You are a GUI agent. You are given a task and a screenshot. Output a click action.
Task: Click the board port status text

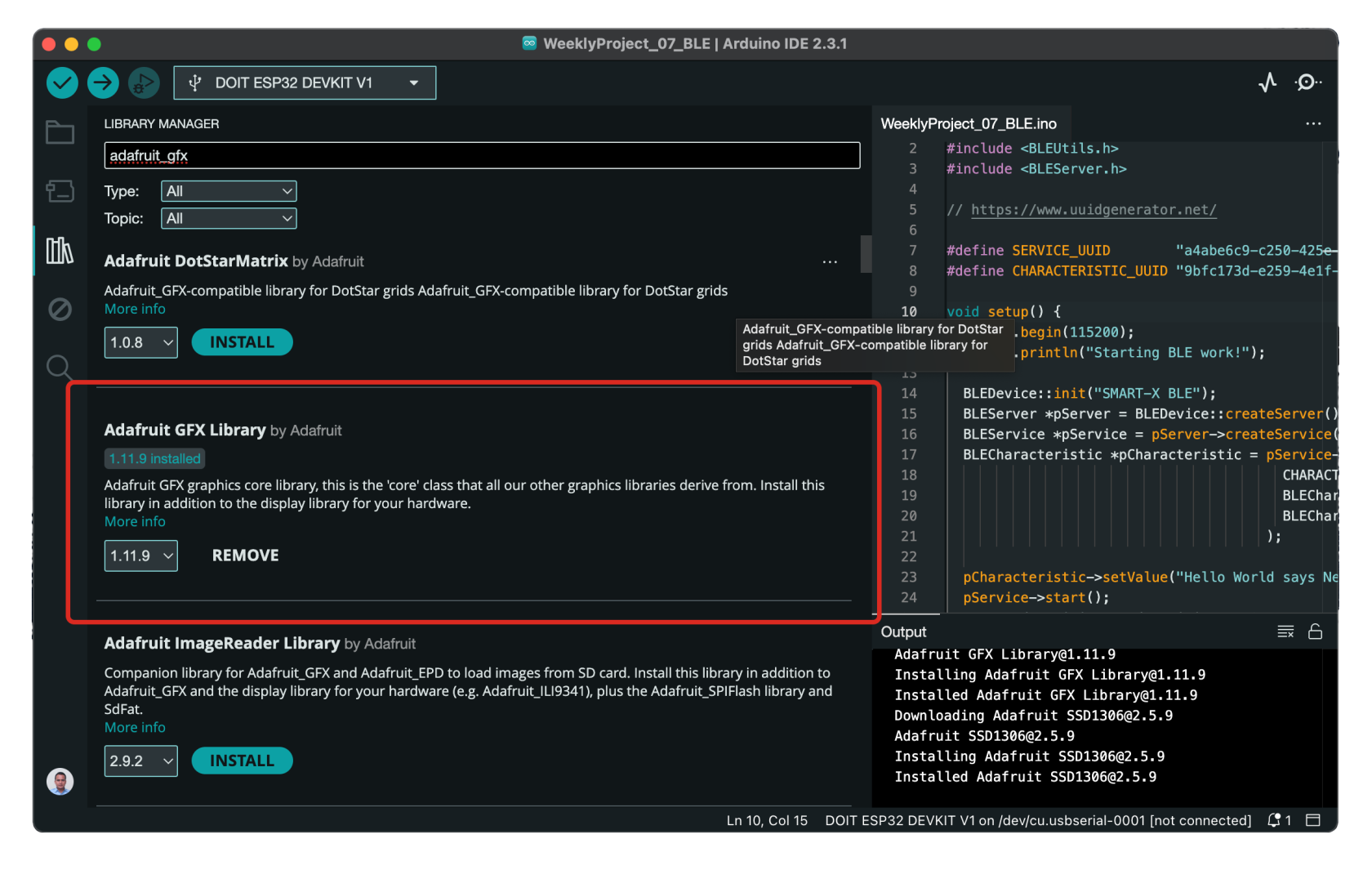(1038, 820)
